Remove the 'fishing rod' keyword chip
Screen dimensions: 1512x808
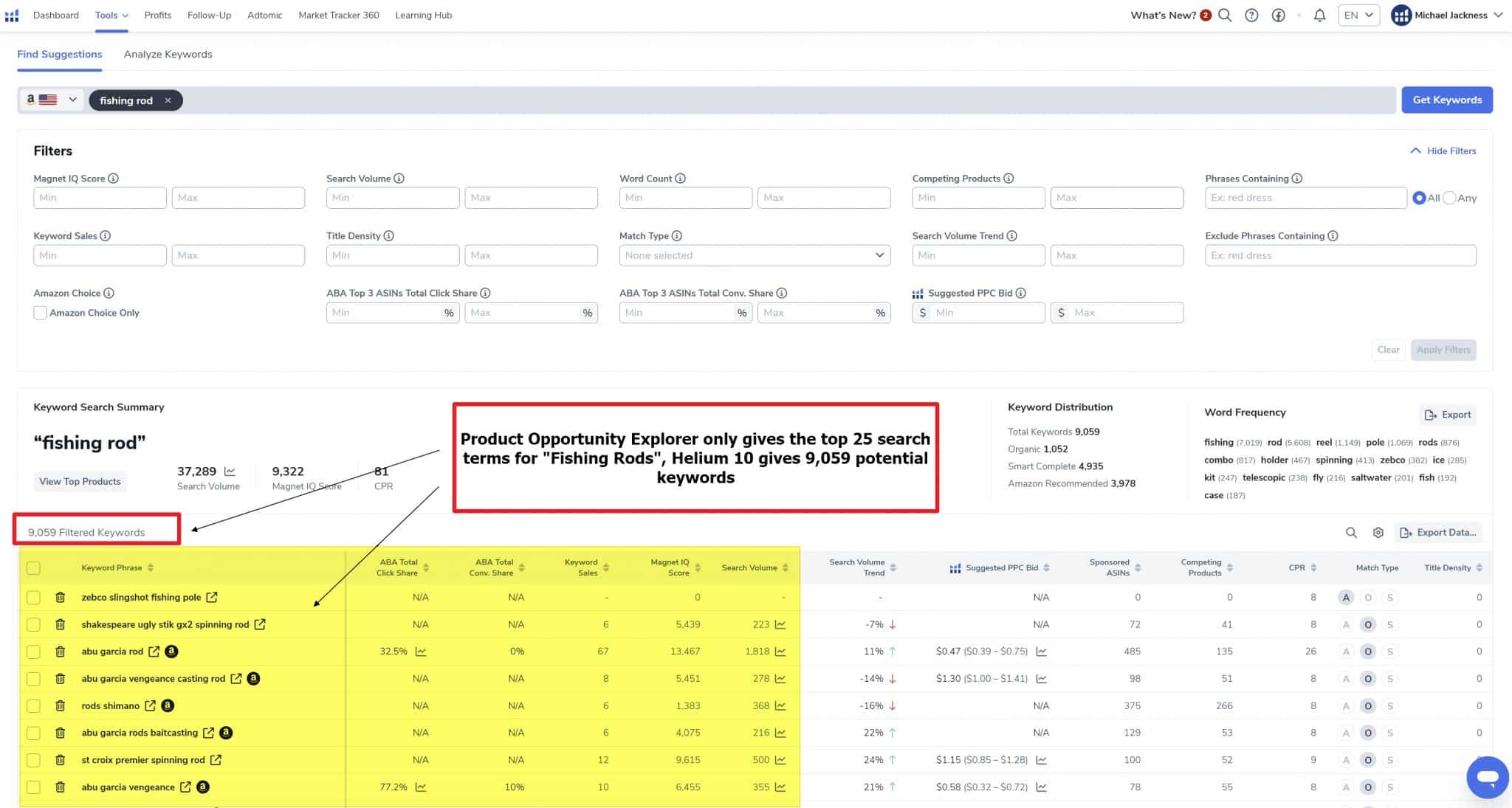pos(168,100)
